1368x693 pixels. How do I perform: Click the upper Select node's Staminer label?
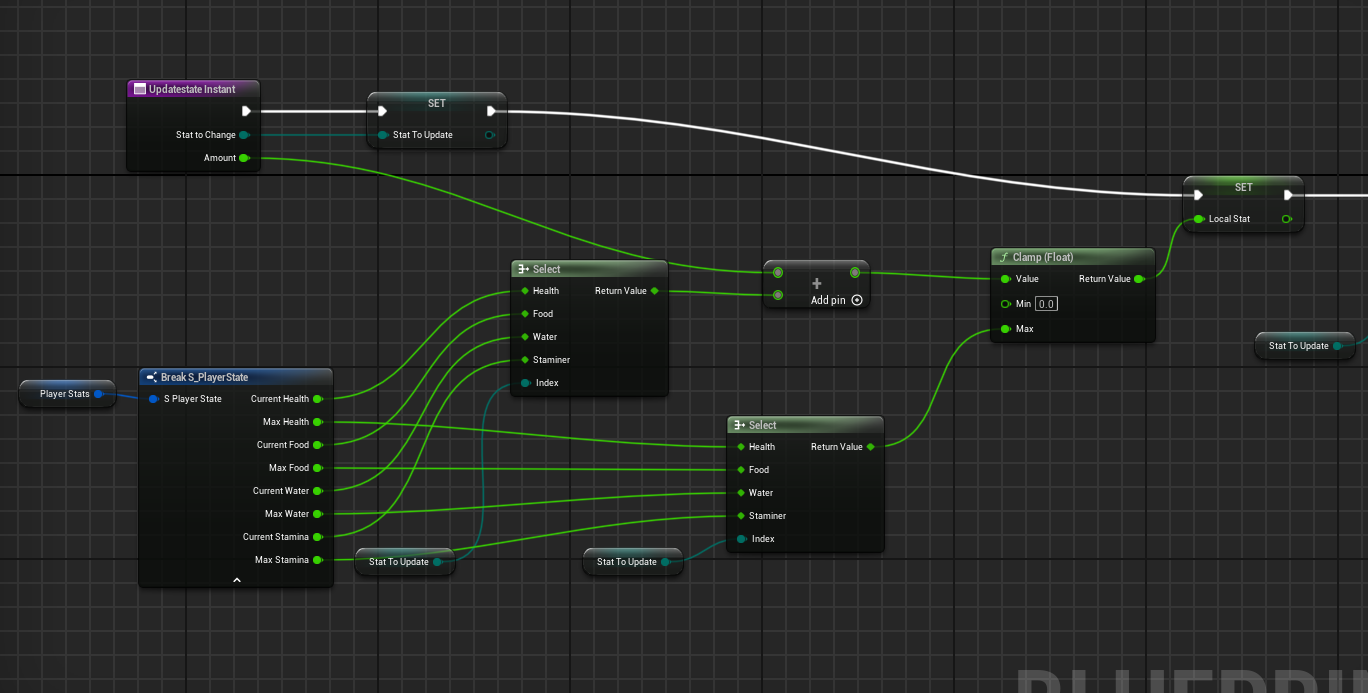click(x=552, y=360)
